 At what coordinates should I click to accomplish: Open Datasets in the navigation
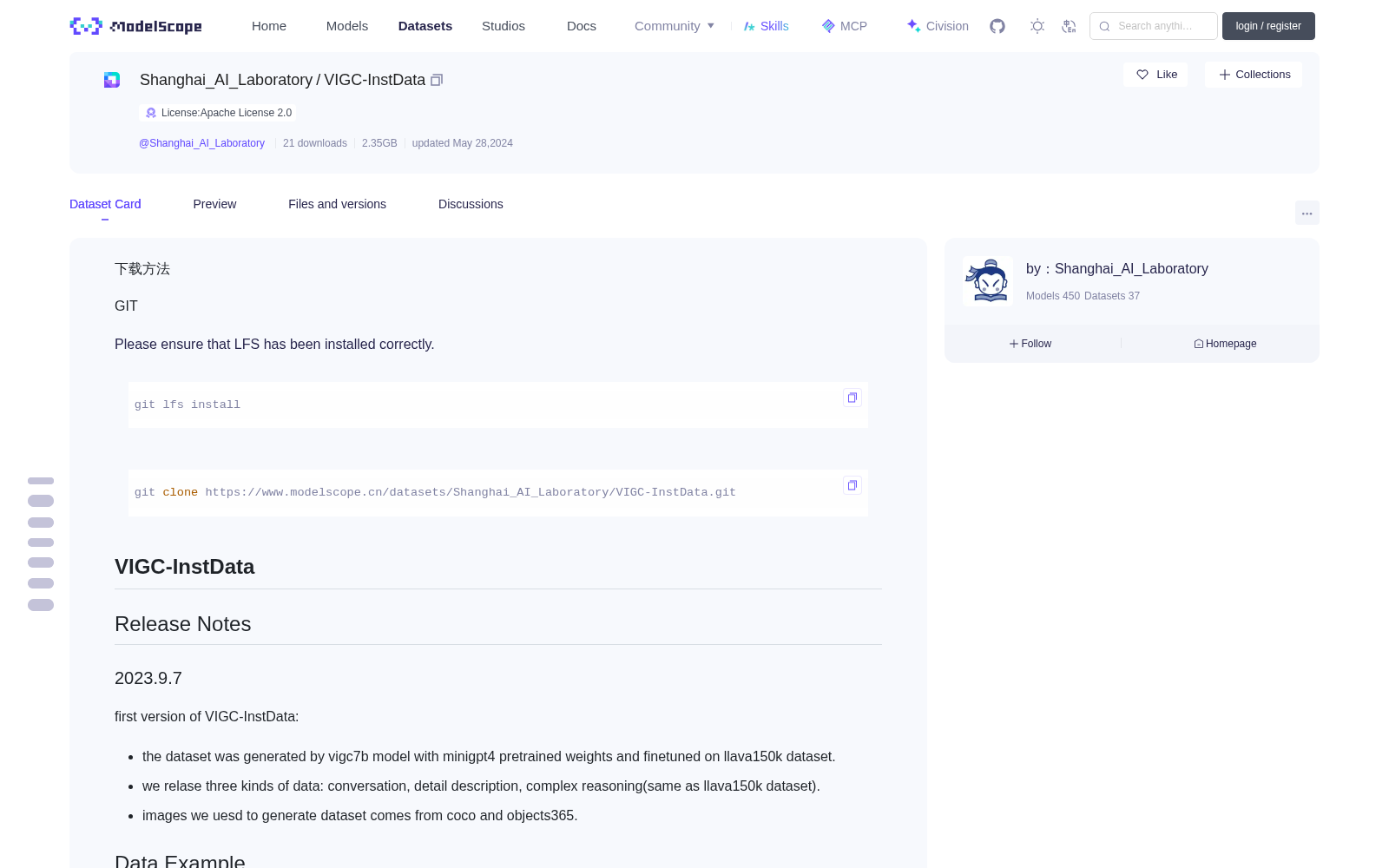425,26
